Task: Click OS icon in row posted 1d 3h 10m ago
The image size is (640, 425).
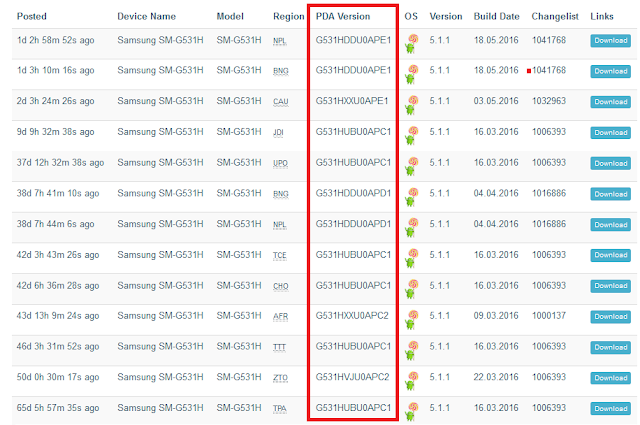Action: pos(412,74)
